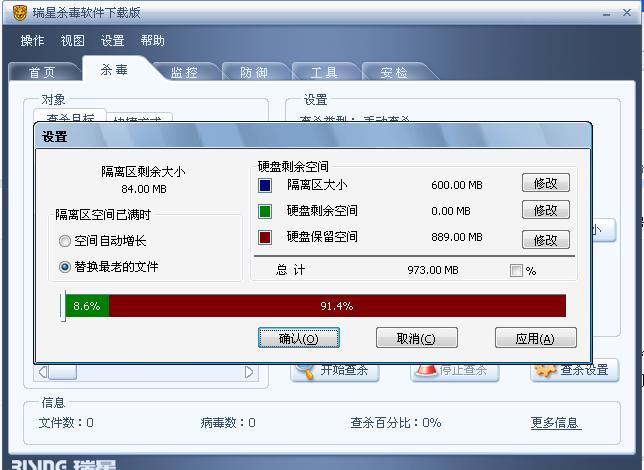Open the 帮助 menu

[152, 41]
